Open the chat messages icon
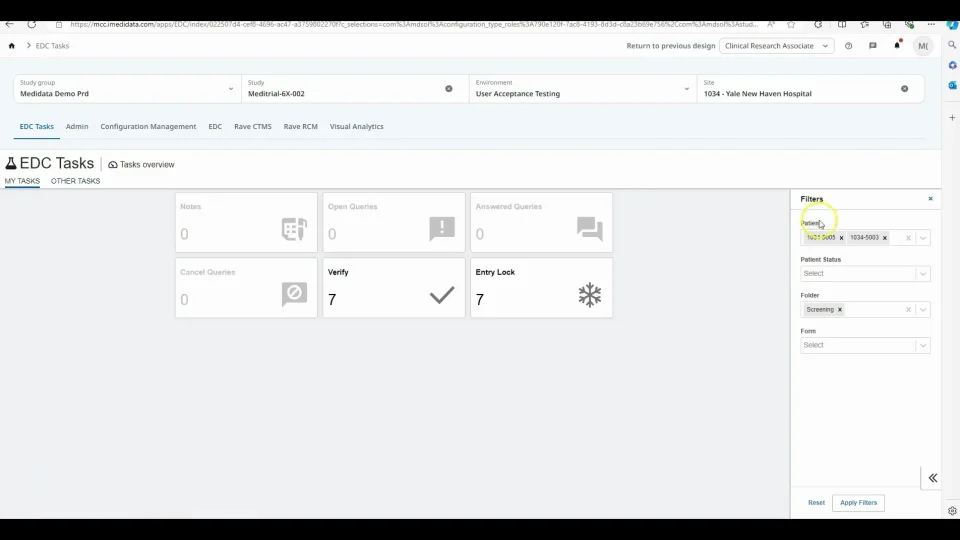The image size is (960, 540). [873, 46]
